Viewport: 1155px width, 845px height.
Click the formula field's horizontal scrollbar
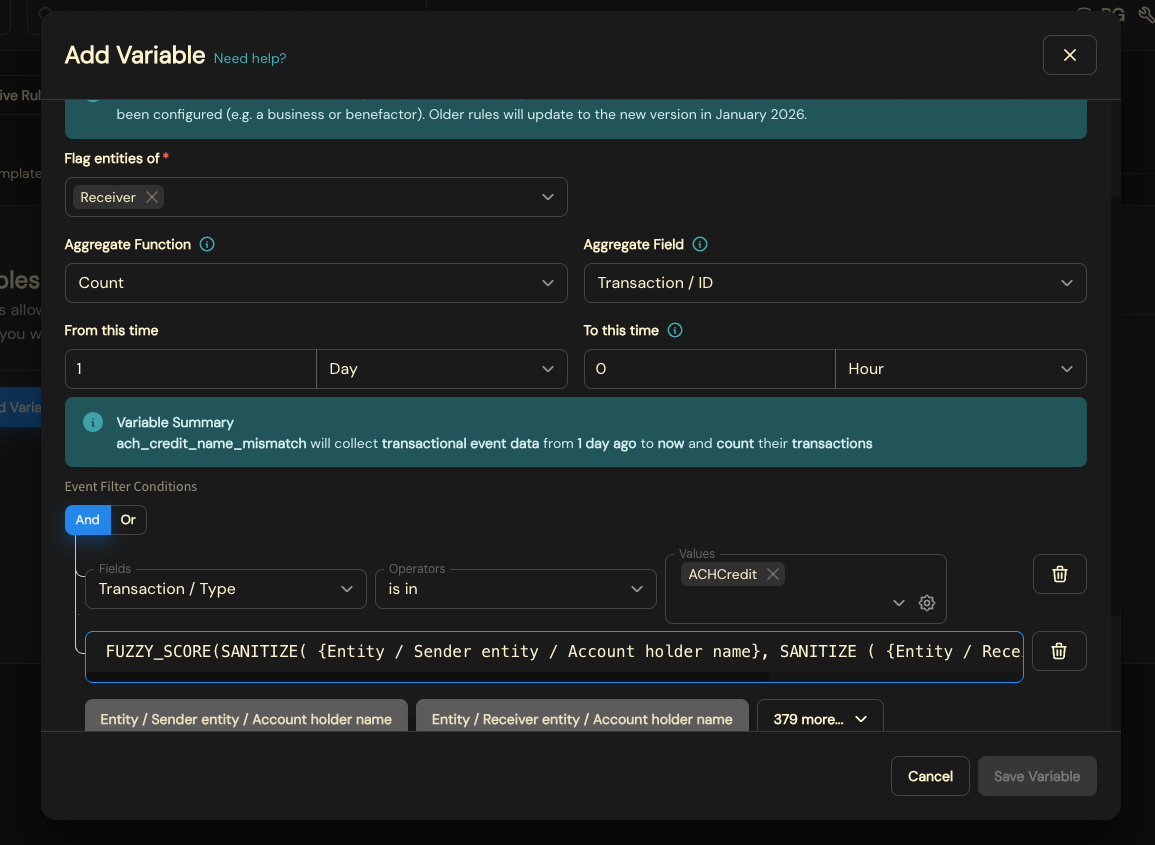click(x=429, y=676)
